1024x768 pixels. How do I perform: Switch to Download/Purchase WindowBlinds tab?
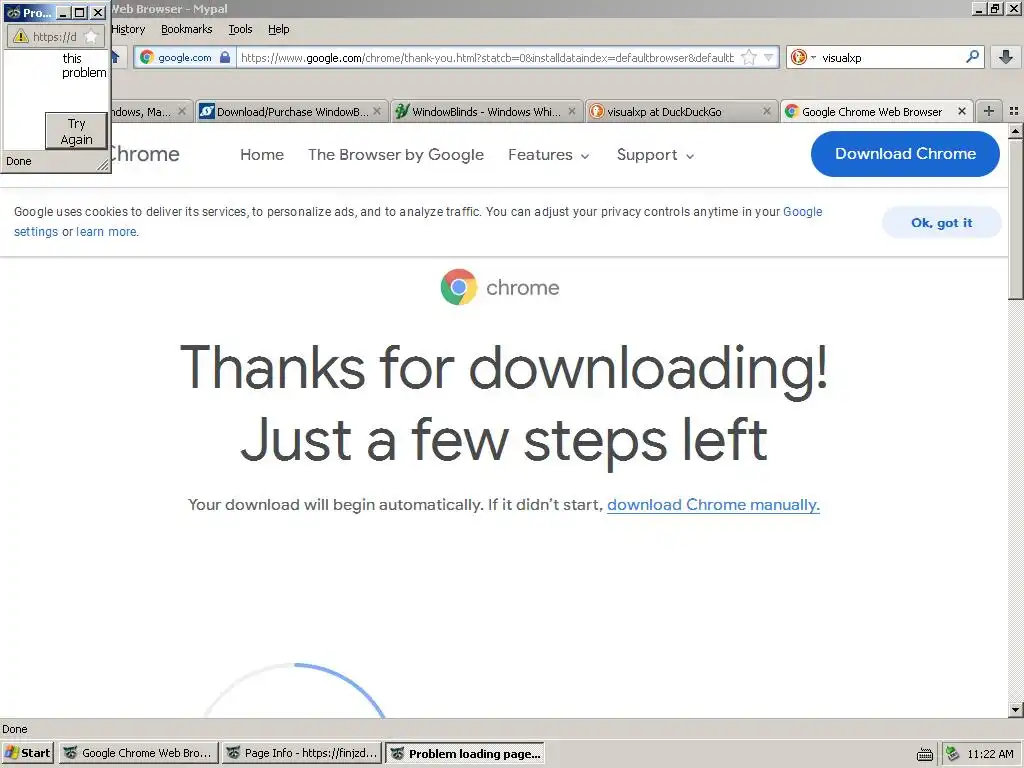292,112
